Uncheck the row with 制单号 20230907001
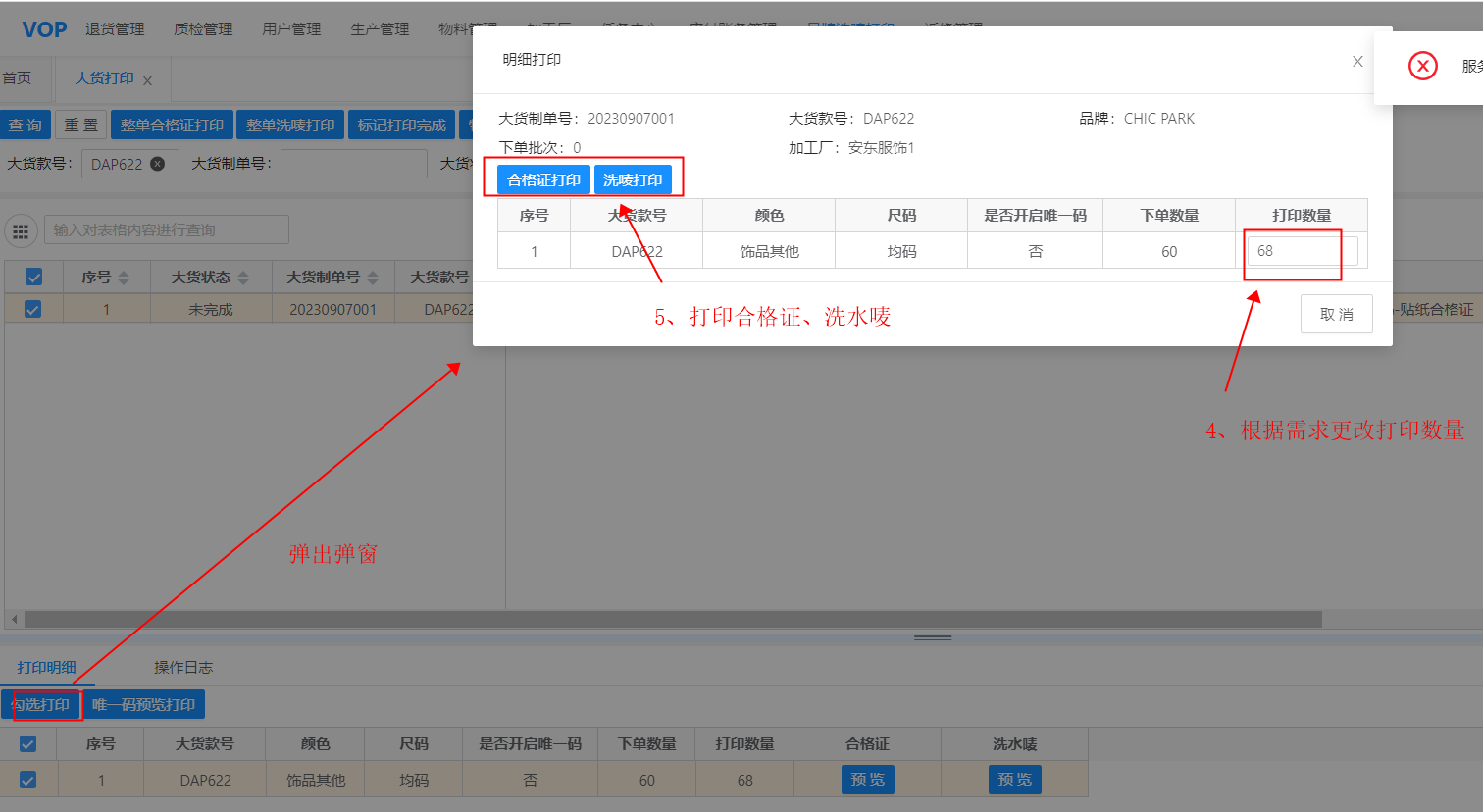Screen dimensions: 1483x812 pos(32,310)
